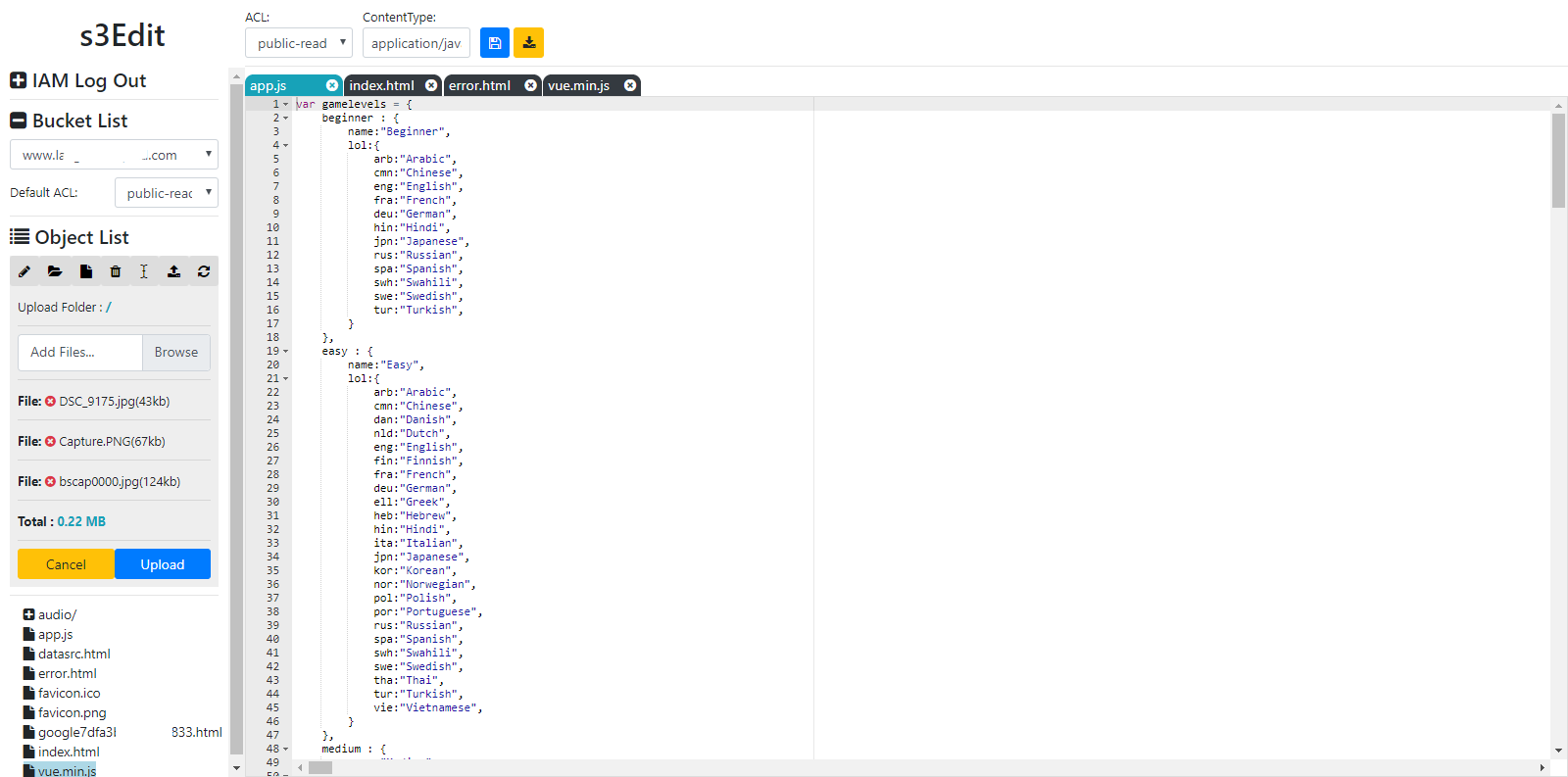Fold the medium block at line 48

[x=286, y=749]
